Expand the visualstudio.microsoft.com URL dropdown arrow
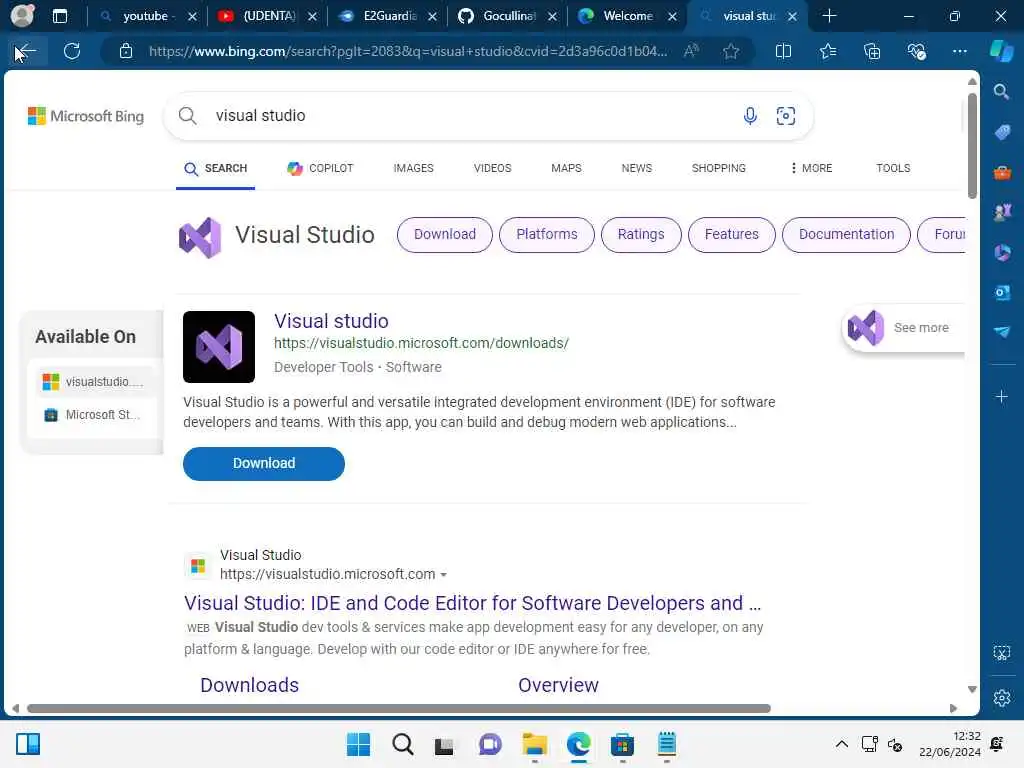The image size is (1024, 768). 443,575
